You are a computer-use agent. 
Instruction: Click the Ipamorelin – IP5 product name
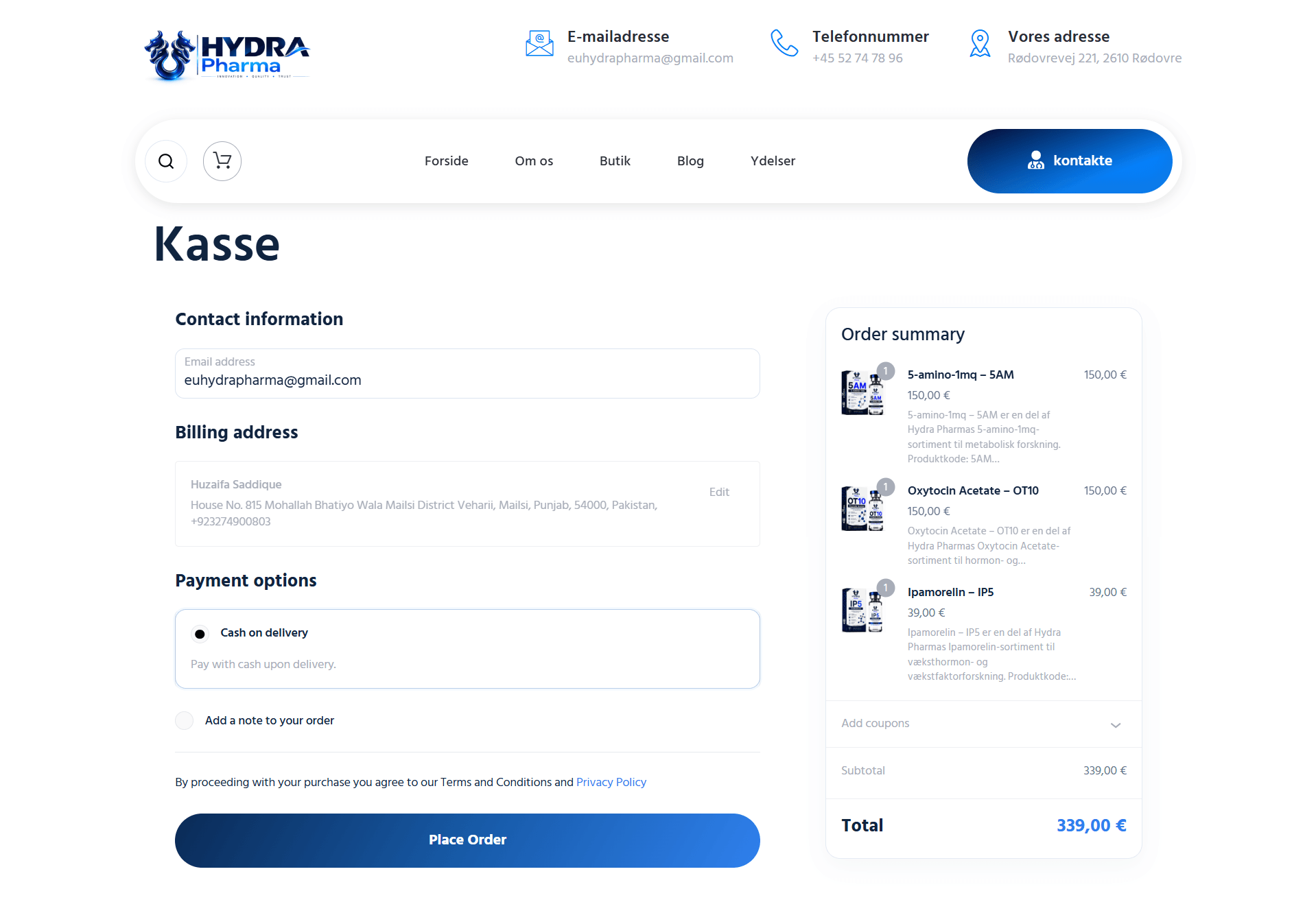pyautogui.click(x=950, y=592)
